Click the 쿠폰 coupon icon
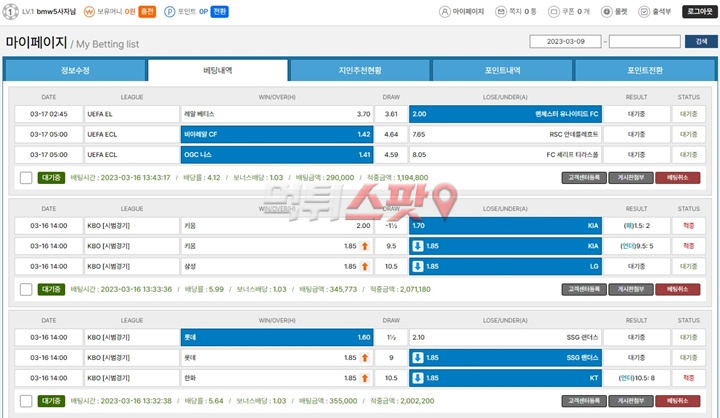Image resolution: width=720 pixels, height=418 pixels. click(554, 11)
